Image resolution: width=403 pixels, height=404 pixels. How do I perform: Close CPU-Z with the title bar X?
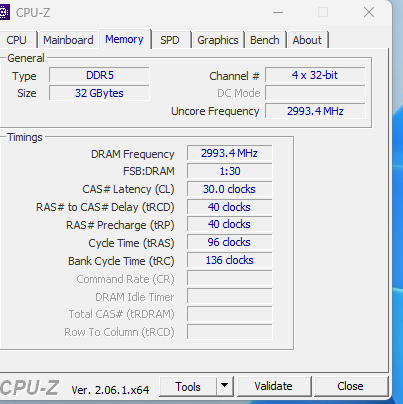(x=369, y=13)
